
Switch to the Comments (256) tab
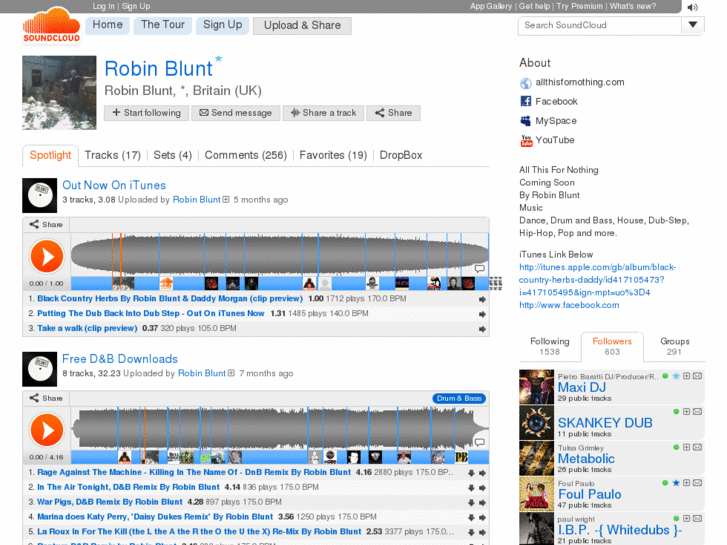coord(246,155)
